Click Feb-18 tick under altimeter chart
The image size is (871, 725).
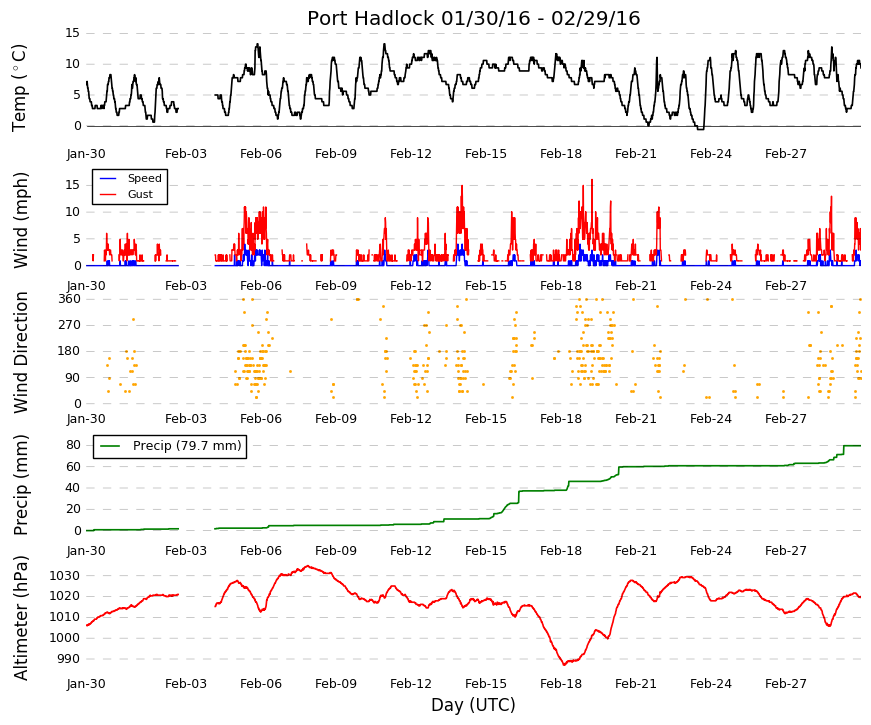[560, 684]
